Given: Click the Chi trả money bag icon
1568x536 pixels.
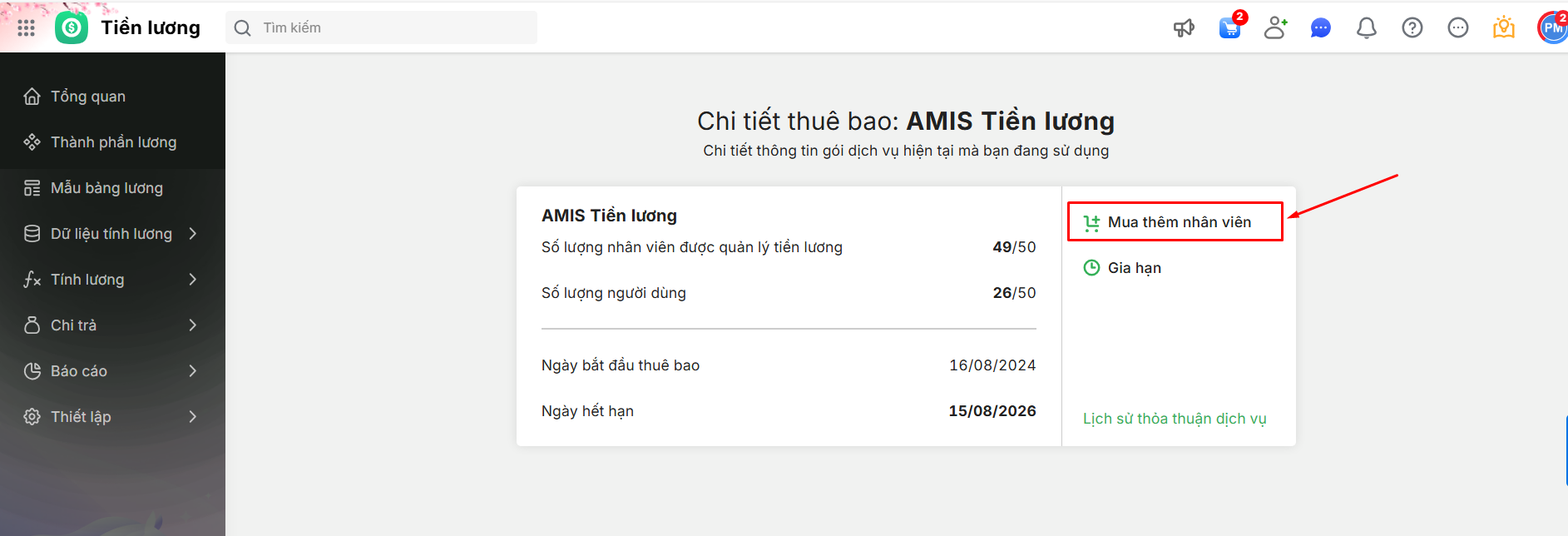Looking at the screenshot, I should (x=32, y=325).
